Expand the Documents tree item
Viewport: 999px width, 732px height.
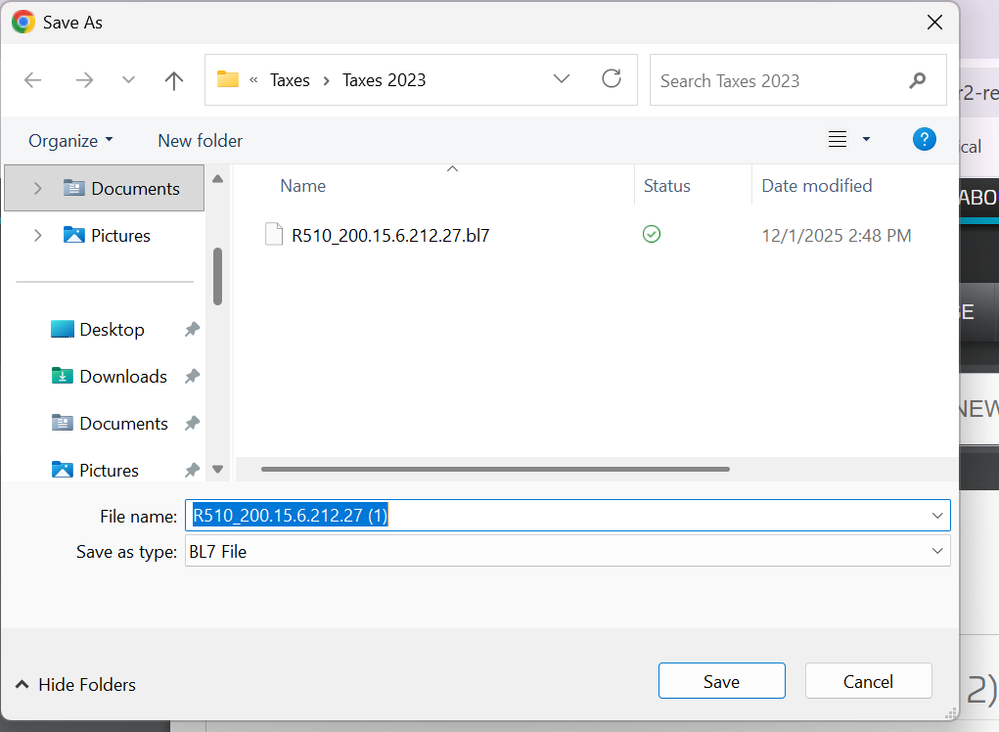(38, 188)
